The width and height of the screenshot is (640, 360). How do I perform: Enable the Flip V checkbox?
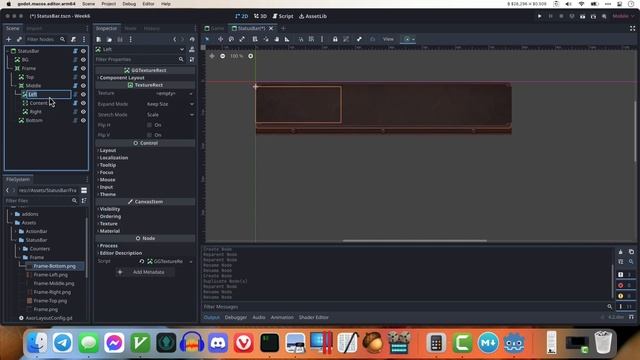pyautogui.click(x=149, y=135)
